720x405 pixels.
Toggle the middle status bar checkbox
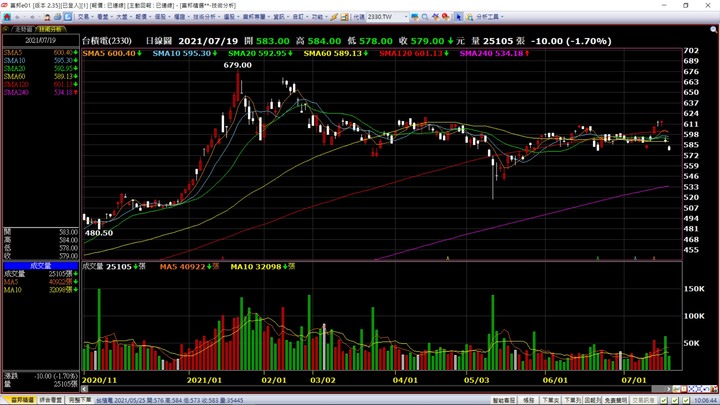pyautogui.click(x=675, y=400)
